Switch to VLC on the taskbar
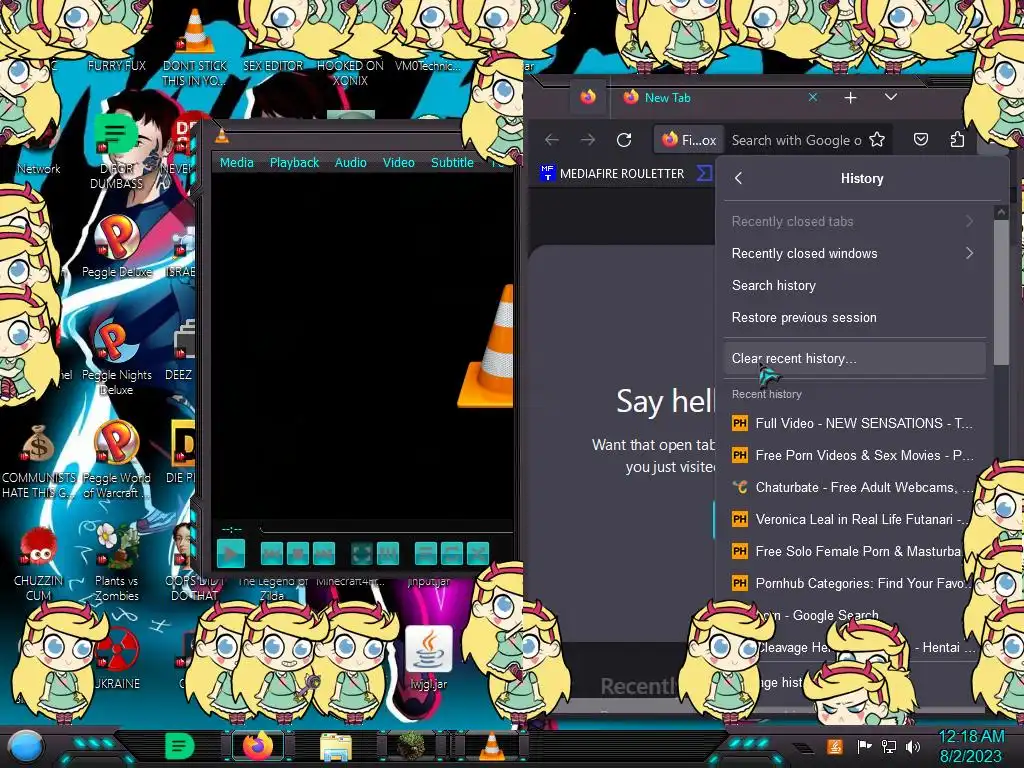1024x768 pixels. point(492,746)
